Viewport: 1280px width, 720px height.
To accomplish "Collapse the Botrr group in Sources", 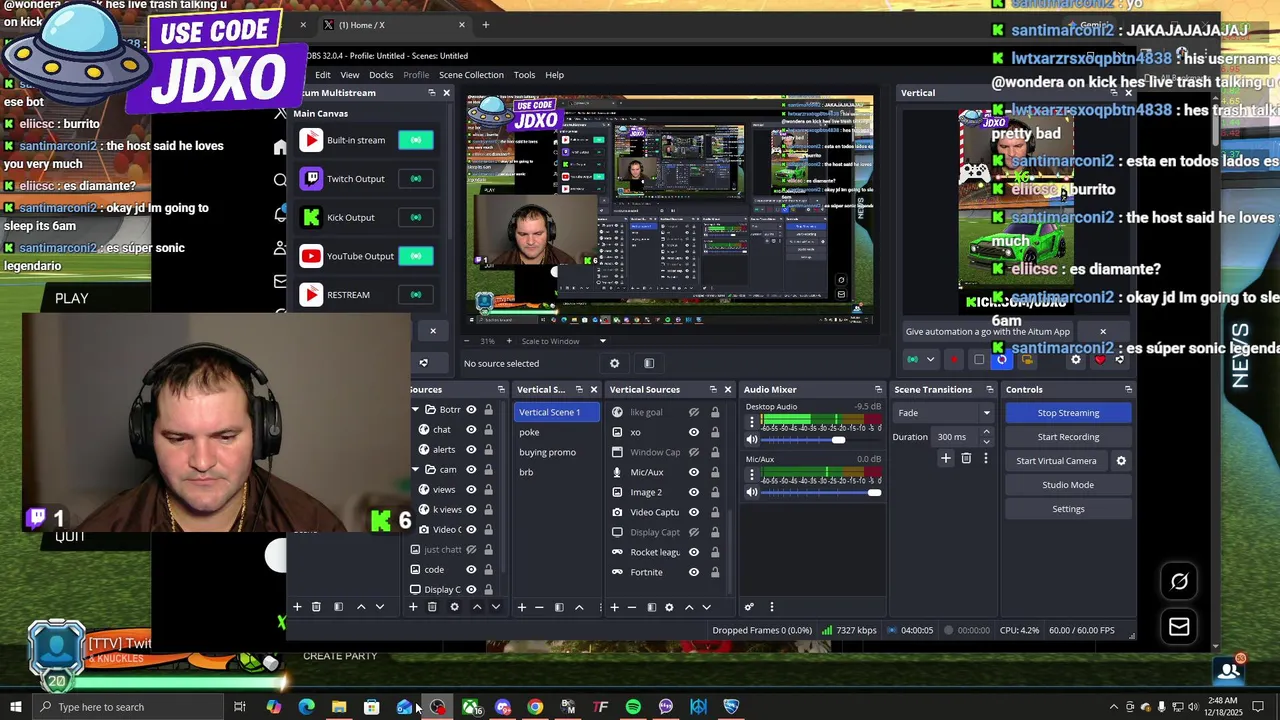I will click(x=416, y=409).
